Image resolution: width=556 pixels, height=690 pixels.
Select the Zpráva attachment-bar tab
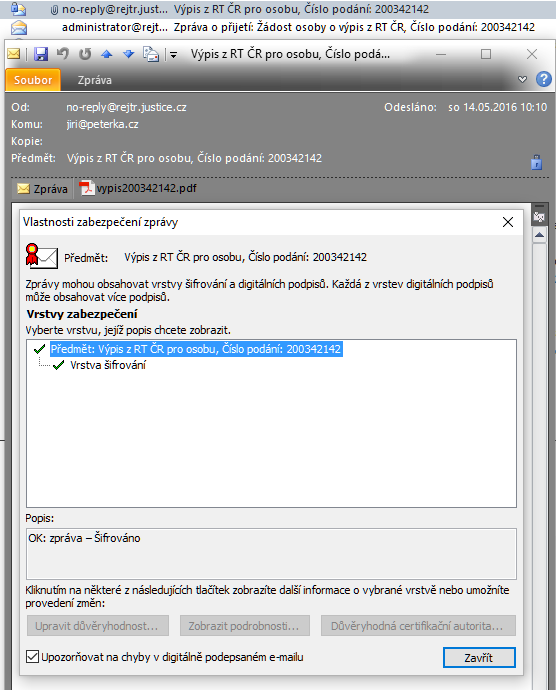[x=42, y=189]
